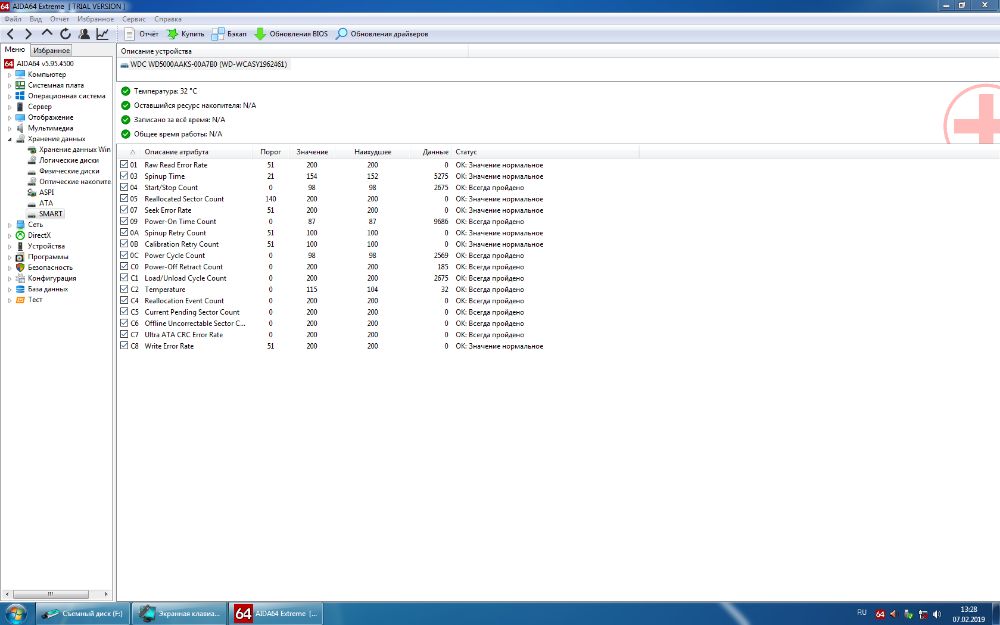The width and height of the screenshot is (1000, 625).
Task: Click the Отчёт report toolbar button
Action: [142, 34]
